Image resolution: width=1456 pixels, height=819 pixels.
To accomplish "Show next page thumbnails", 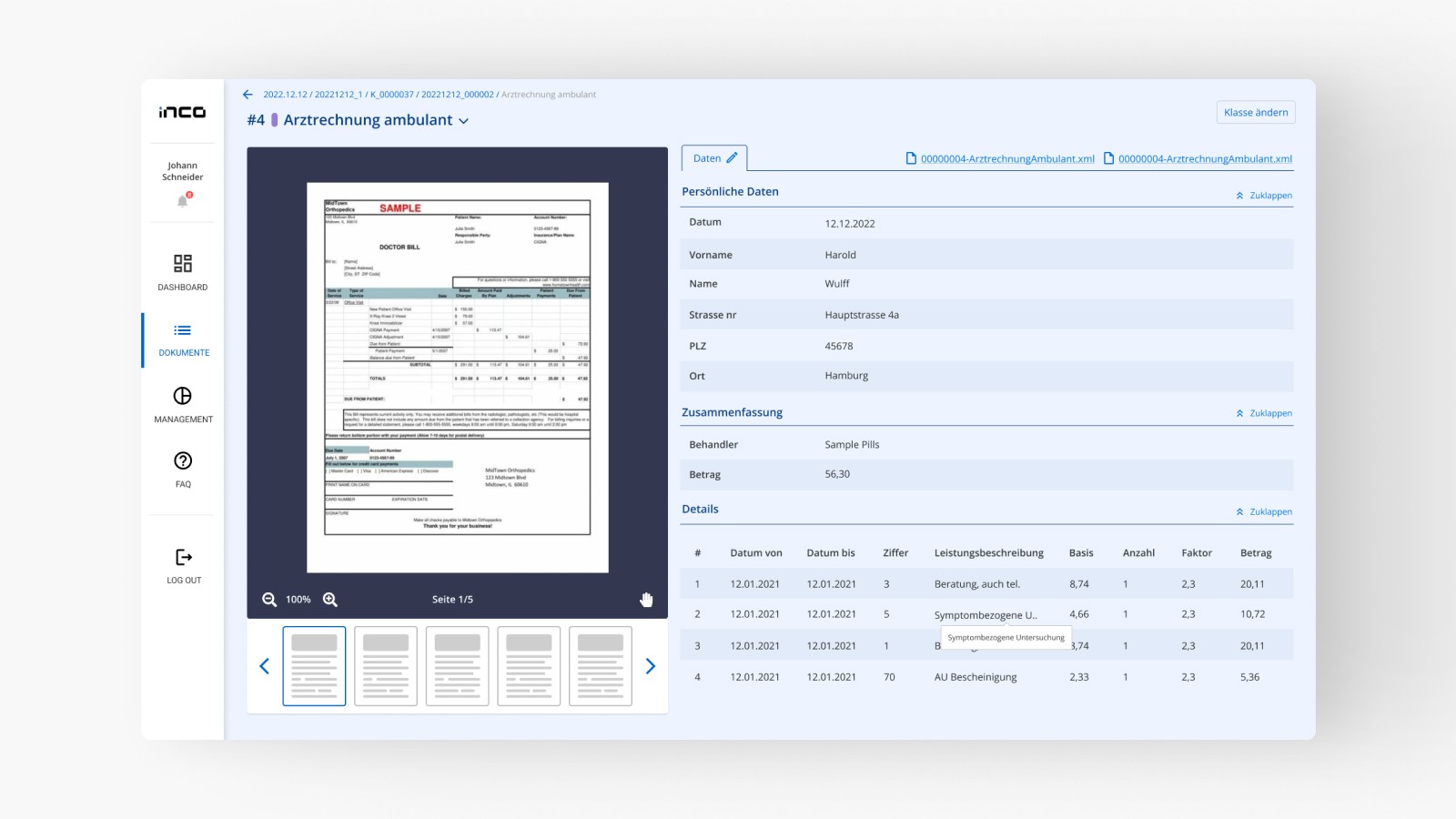I will [650, 666].
